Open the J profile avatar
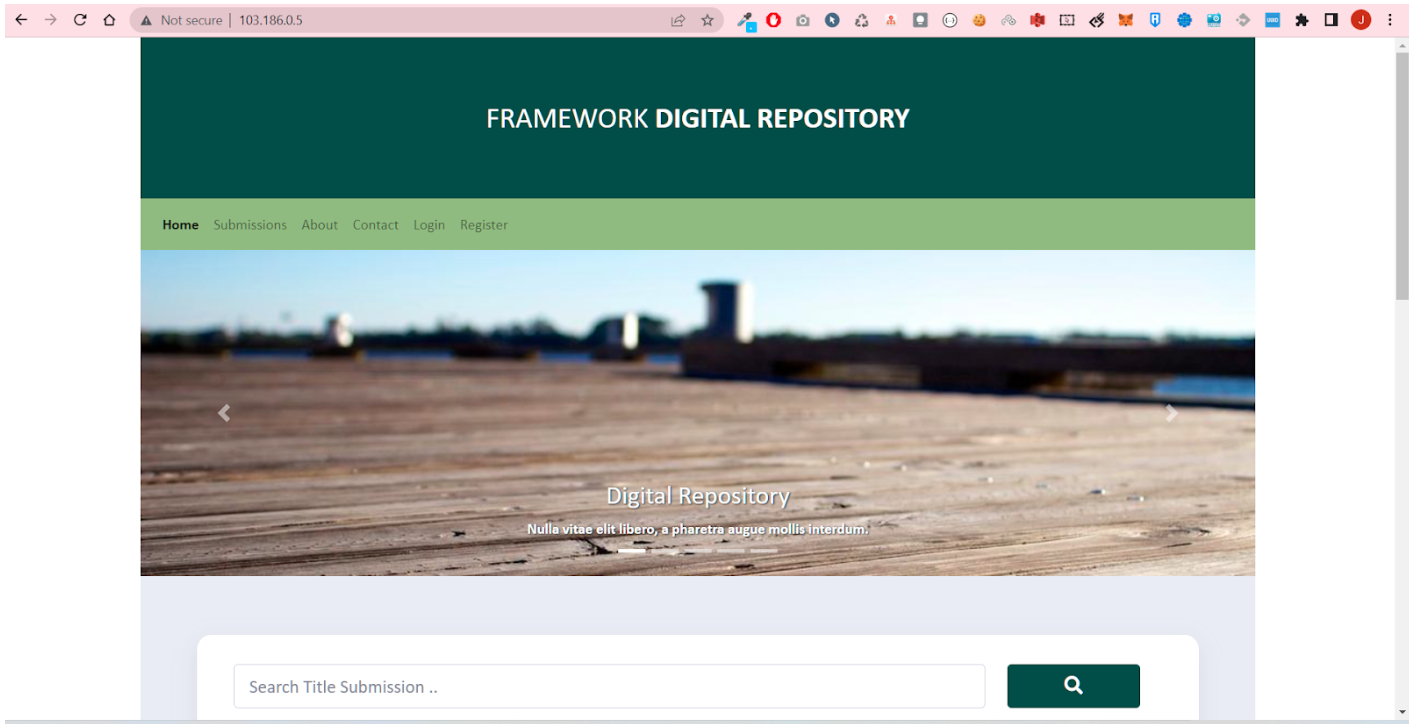 (1360, 20)
